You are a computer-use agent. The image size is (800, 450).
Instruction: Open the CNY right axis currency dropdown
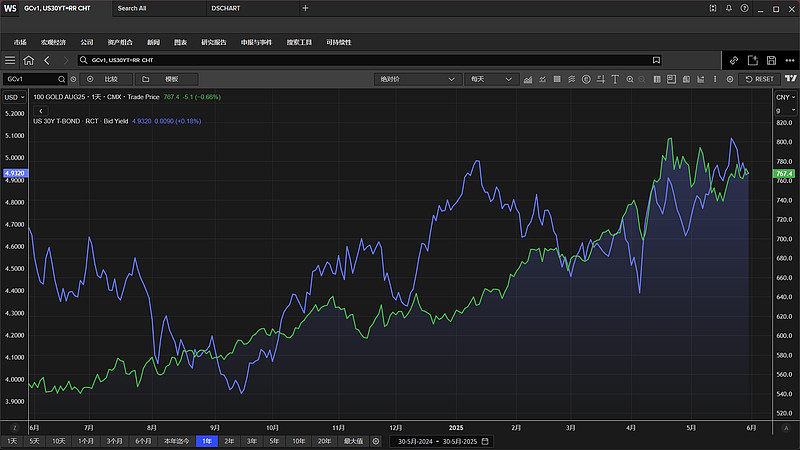(x=786, y=97)
